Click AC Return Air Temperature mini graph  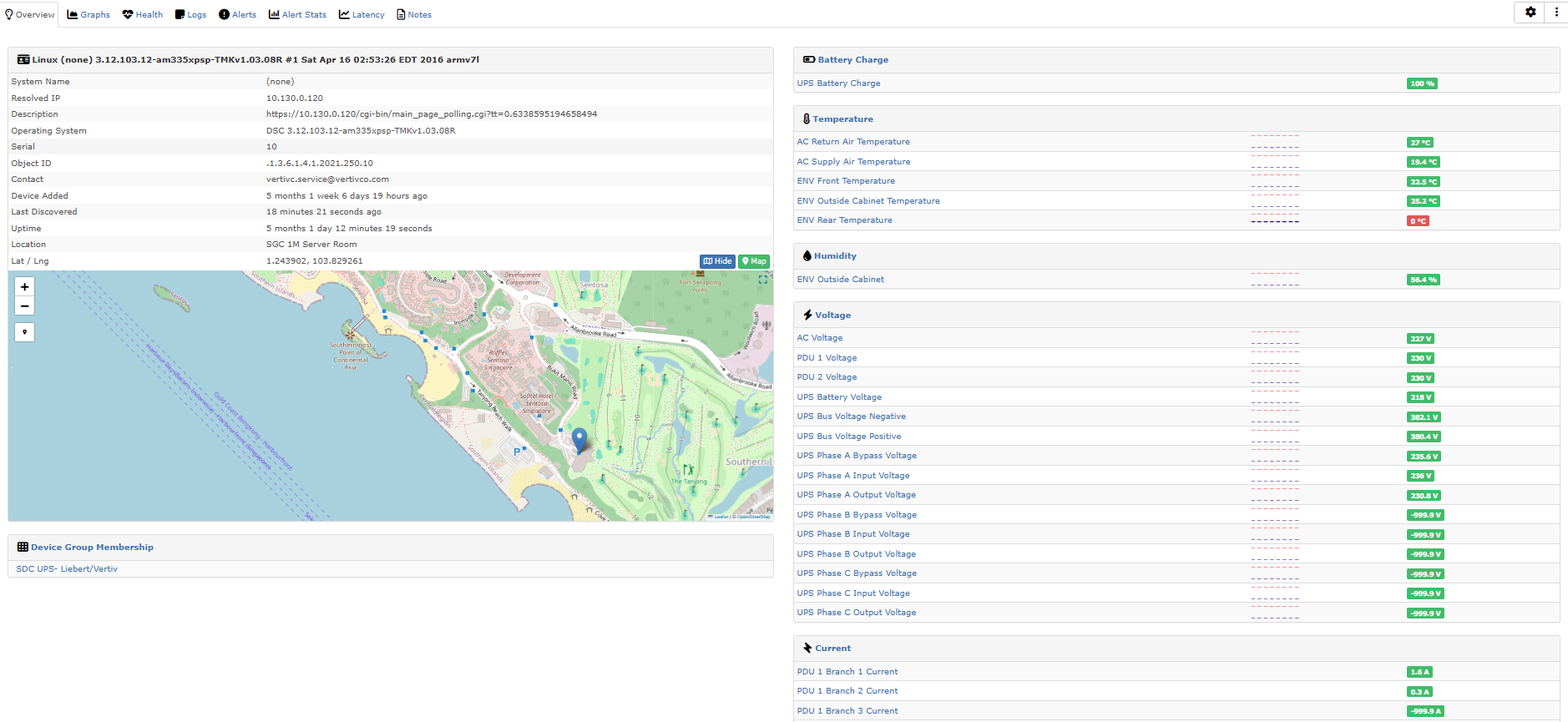(1275, 142)
